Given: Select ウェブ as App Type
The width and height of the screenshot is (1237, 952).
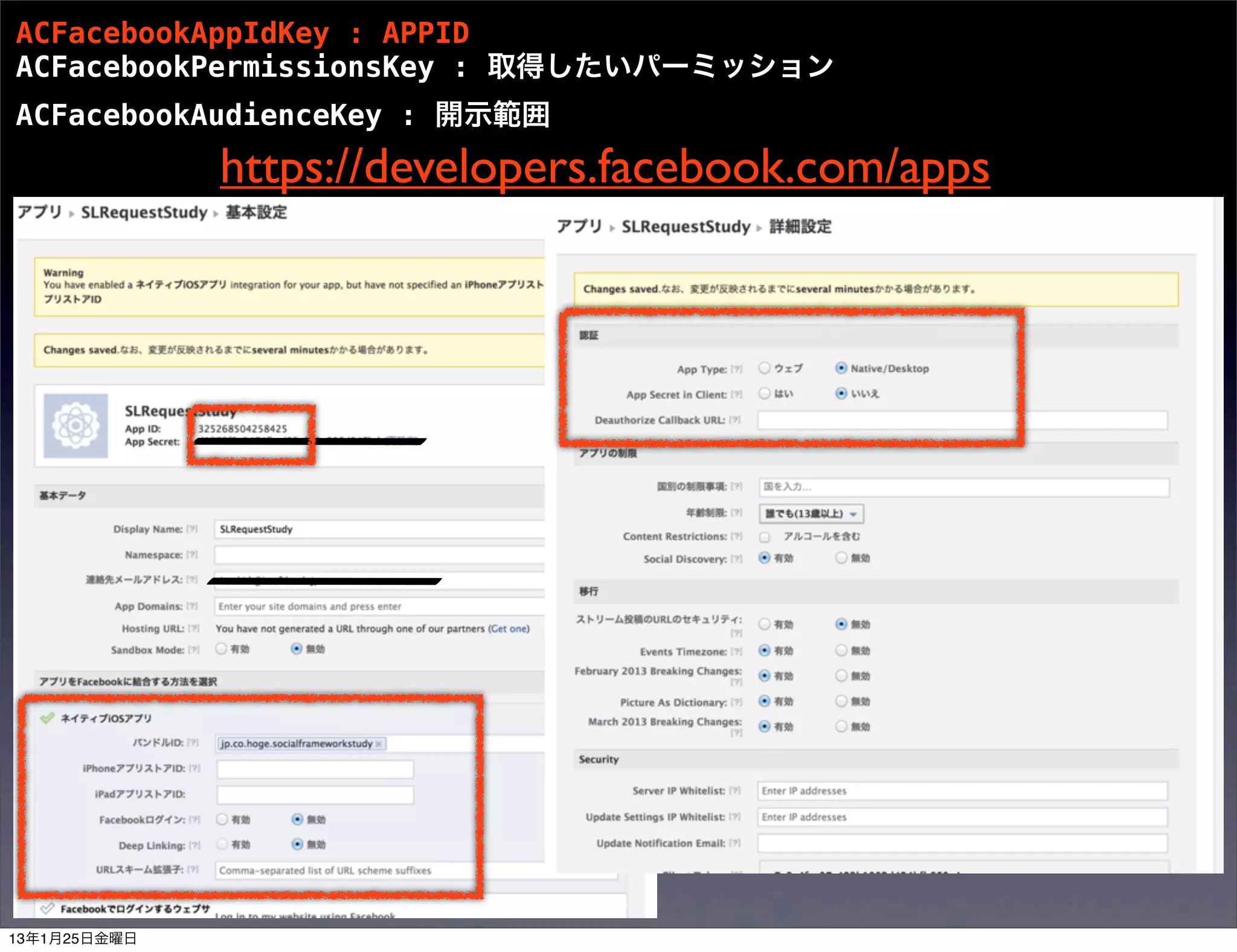Looking at the screenshot, I should point(765,368).
